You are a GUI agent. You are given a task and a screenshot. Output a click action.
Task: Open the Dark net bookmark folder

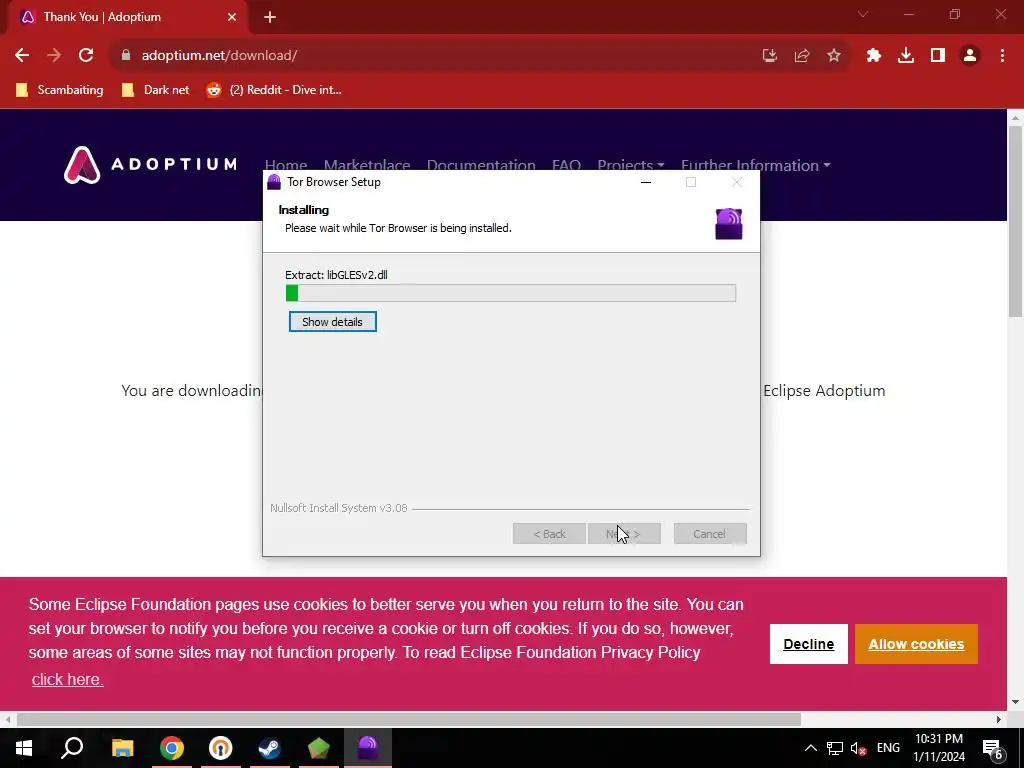pyautogui.click(x=155, y=90)
